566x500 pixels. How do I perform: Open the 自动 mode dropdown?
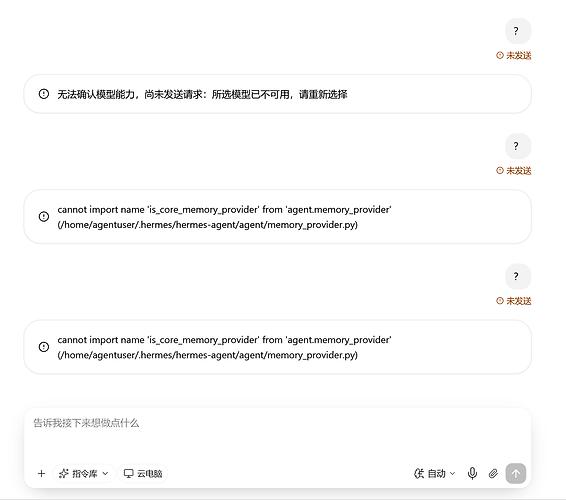coord(435,473)
